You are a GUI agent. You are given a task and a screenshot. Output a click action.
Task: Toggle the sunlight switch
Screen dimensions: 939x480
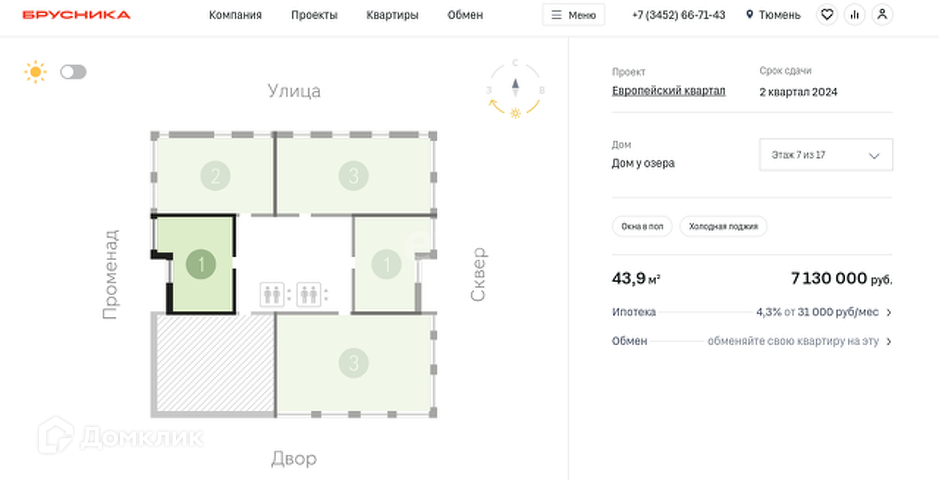(x=73, y=72)
